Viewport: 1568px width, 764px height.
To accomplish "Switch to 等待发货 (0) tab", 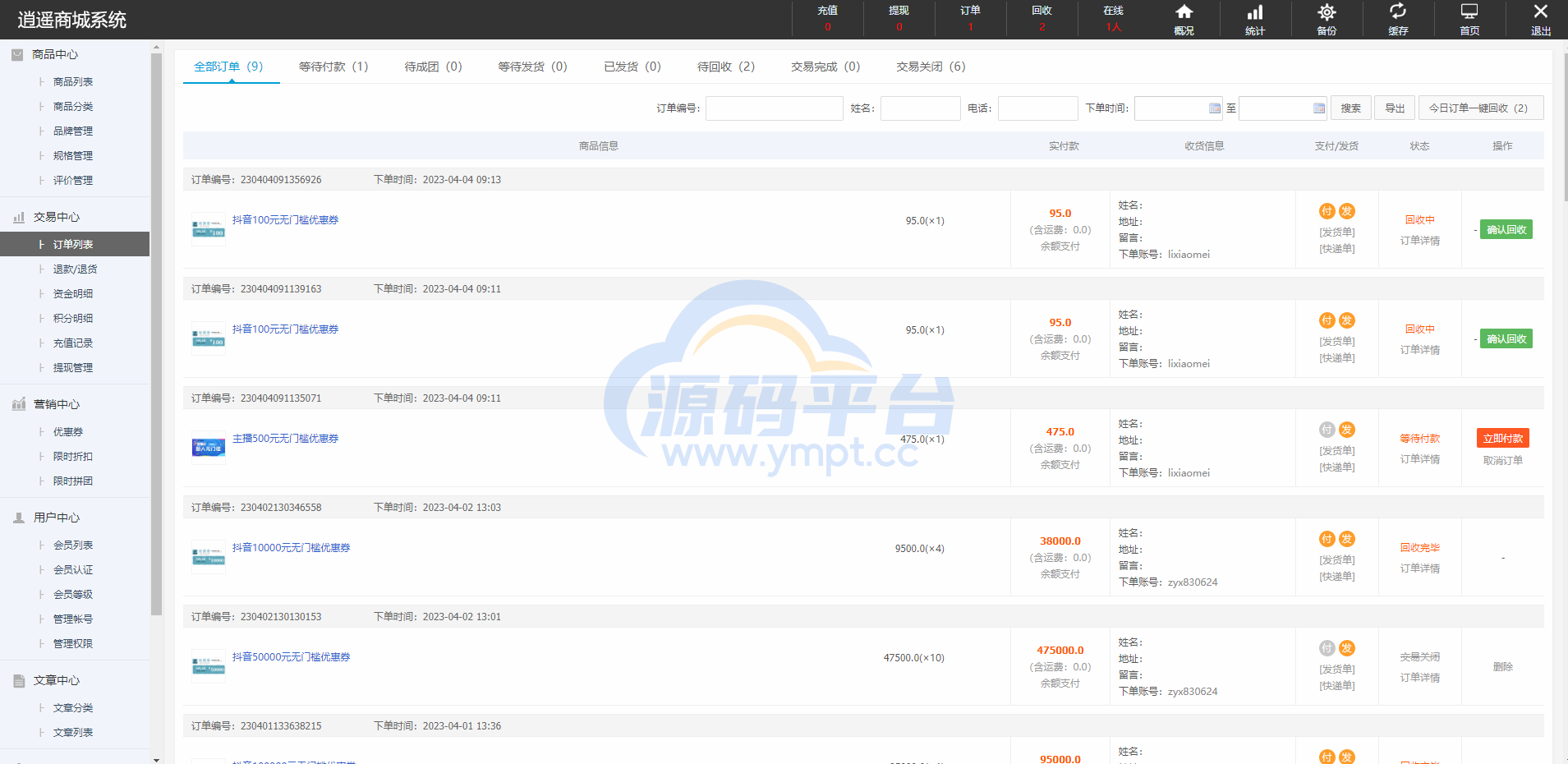I will tap(532, 67).
